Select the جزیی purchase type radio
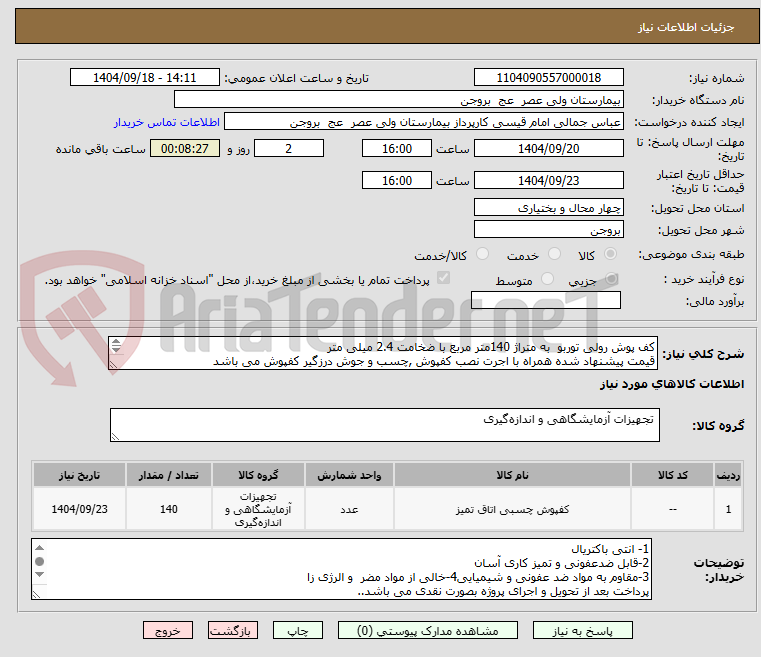The width and height of the screenshot is (761, 657). click(612, 279)
